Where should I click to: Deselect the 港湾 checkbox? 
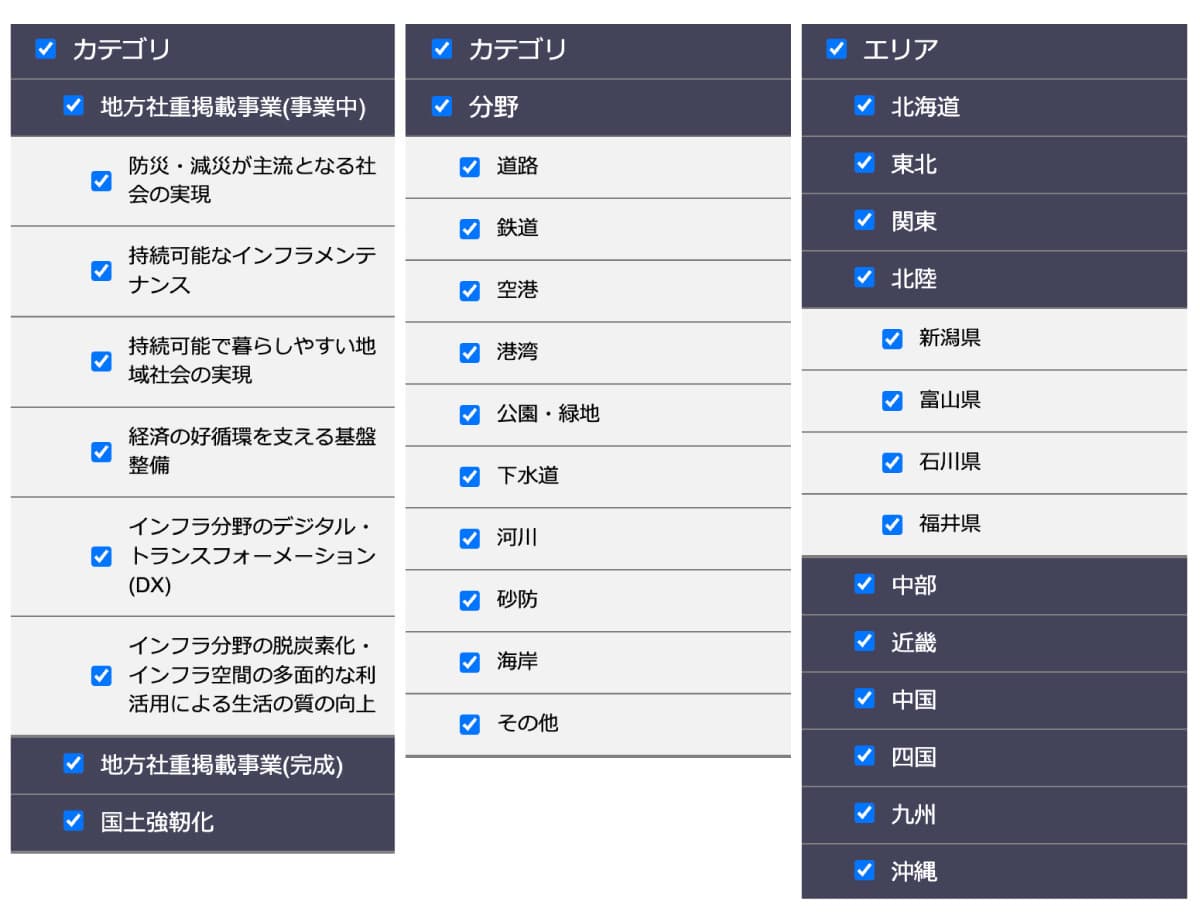[x=470, y=353]
